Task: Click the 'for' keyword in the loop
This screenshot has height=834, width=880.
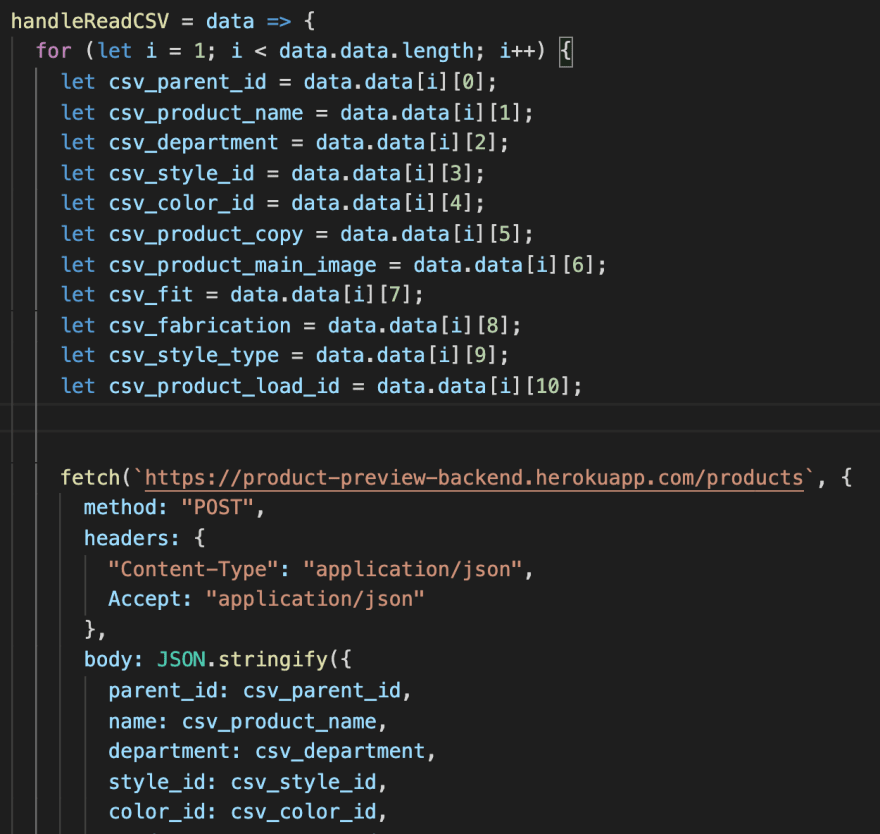Action: (53, 51)
